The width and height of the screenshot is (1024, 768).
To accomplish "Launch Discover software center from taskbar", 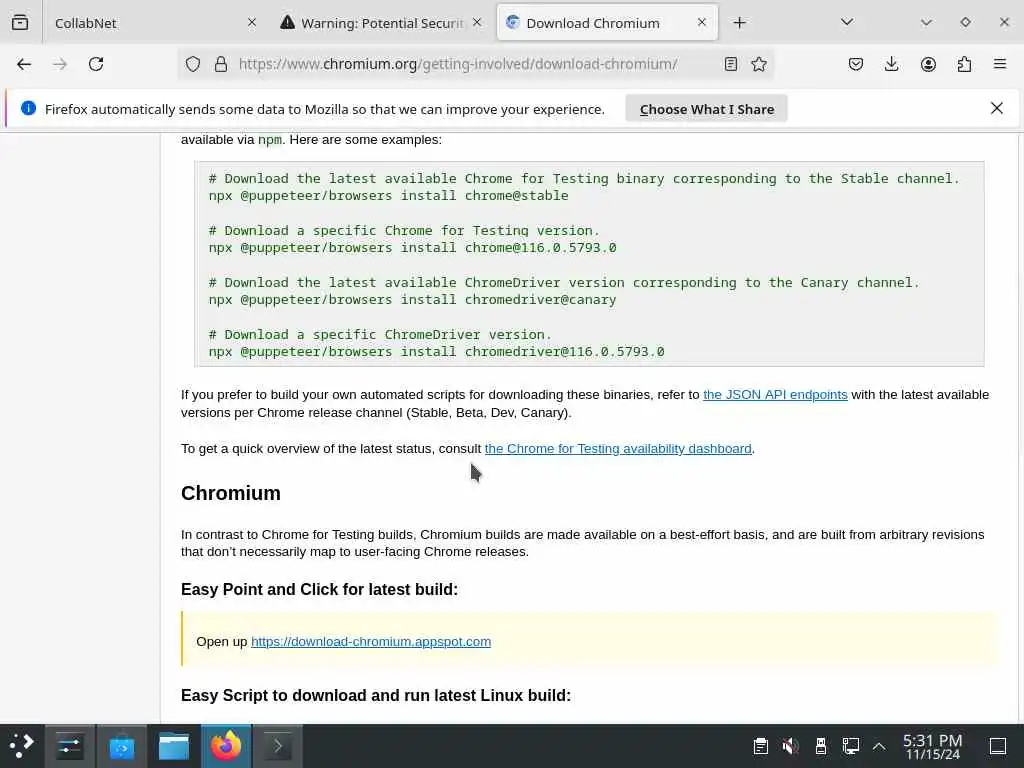I will click(121, 746).
